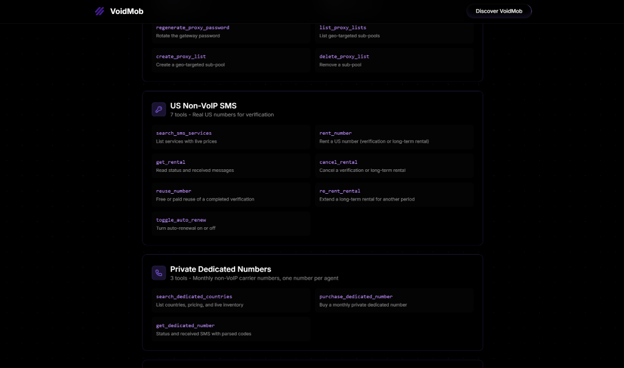The height and width of the screenshot is (368, 624).
Task: Click '7 tools - Real US numbers' subtitle
Action: (222, 115)
